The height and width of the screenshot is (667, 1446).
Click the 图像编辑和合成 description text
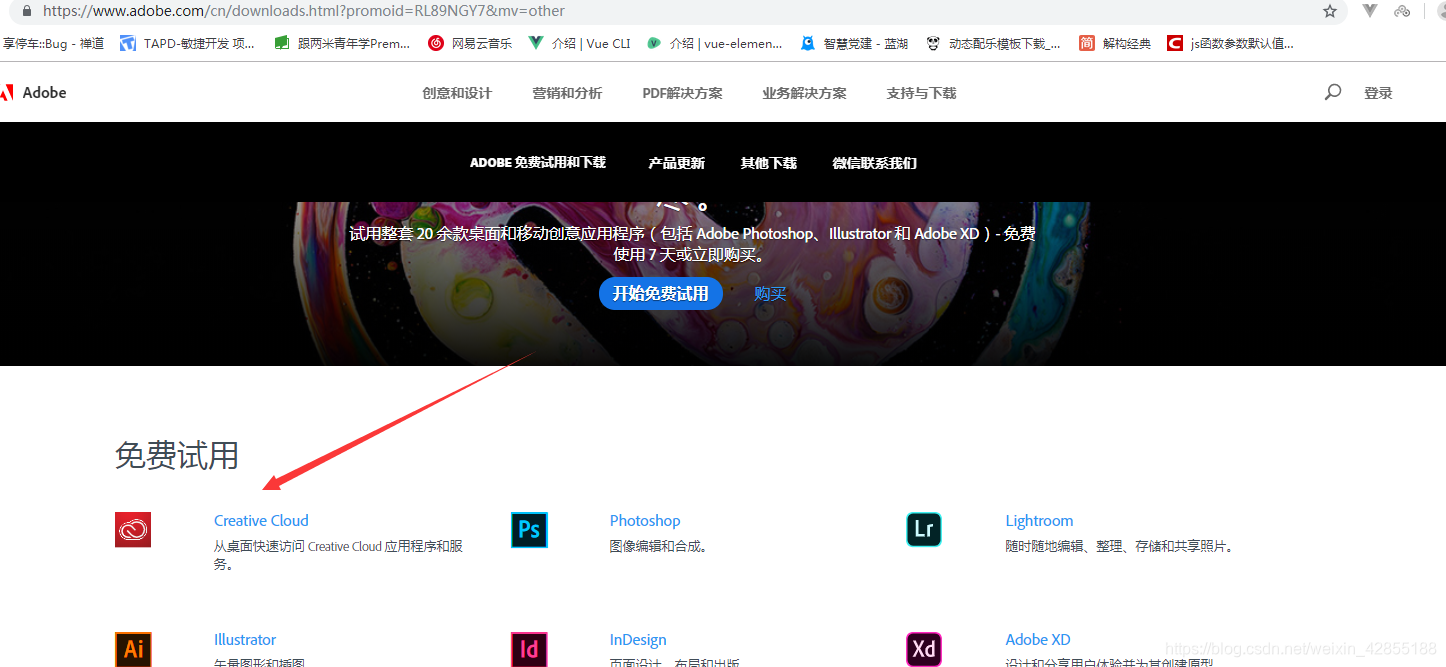click(658, 546)
